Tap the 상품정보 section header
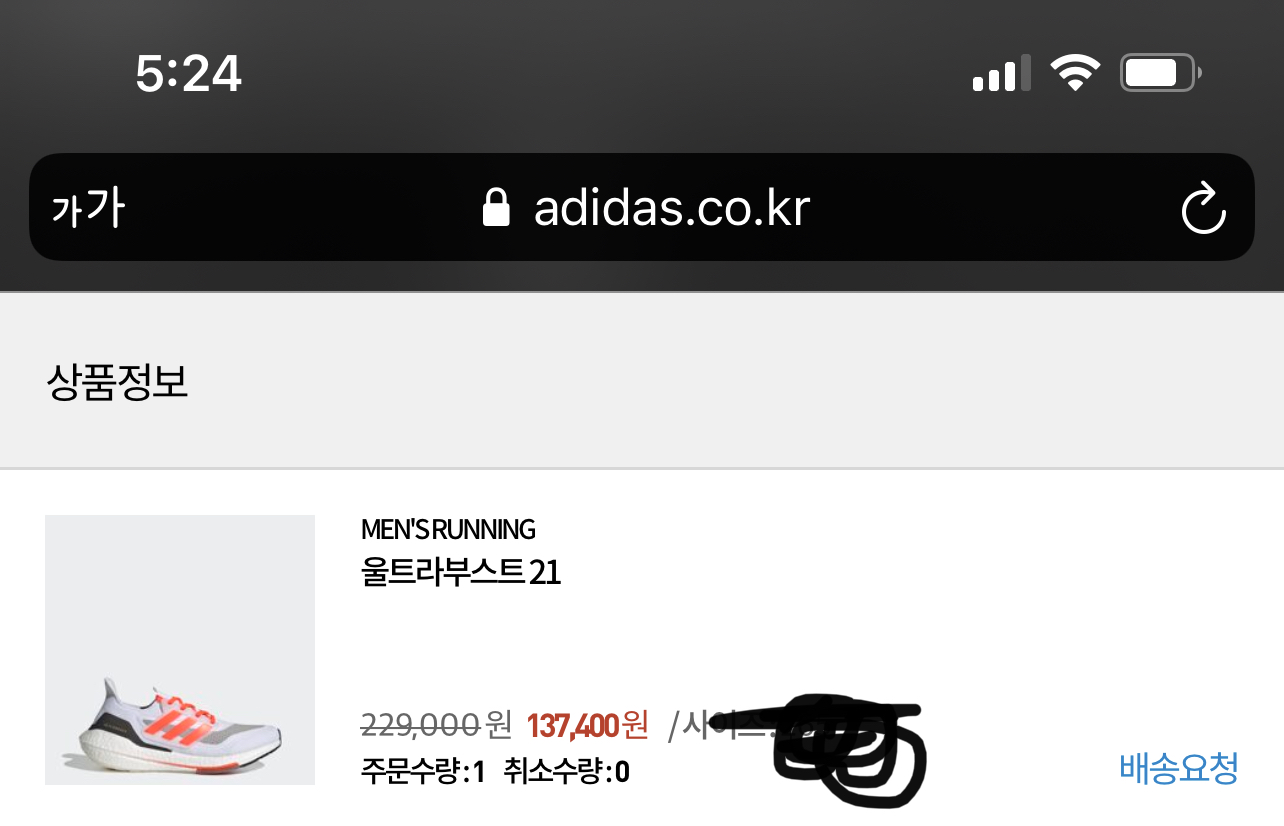This screenshot has height=826, width=1284. (117, 383)
